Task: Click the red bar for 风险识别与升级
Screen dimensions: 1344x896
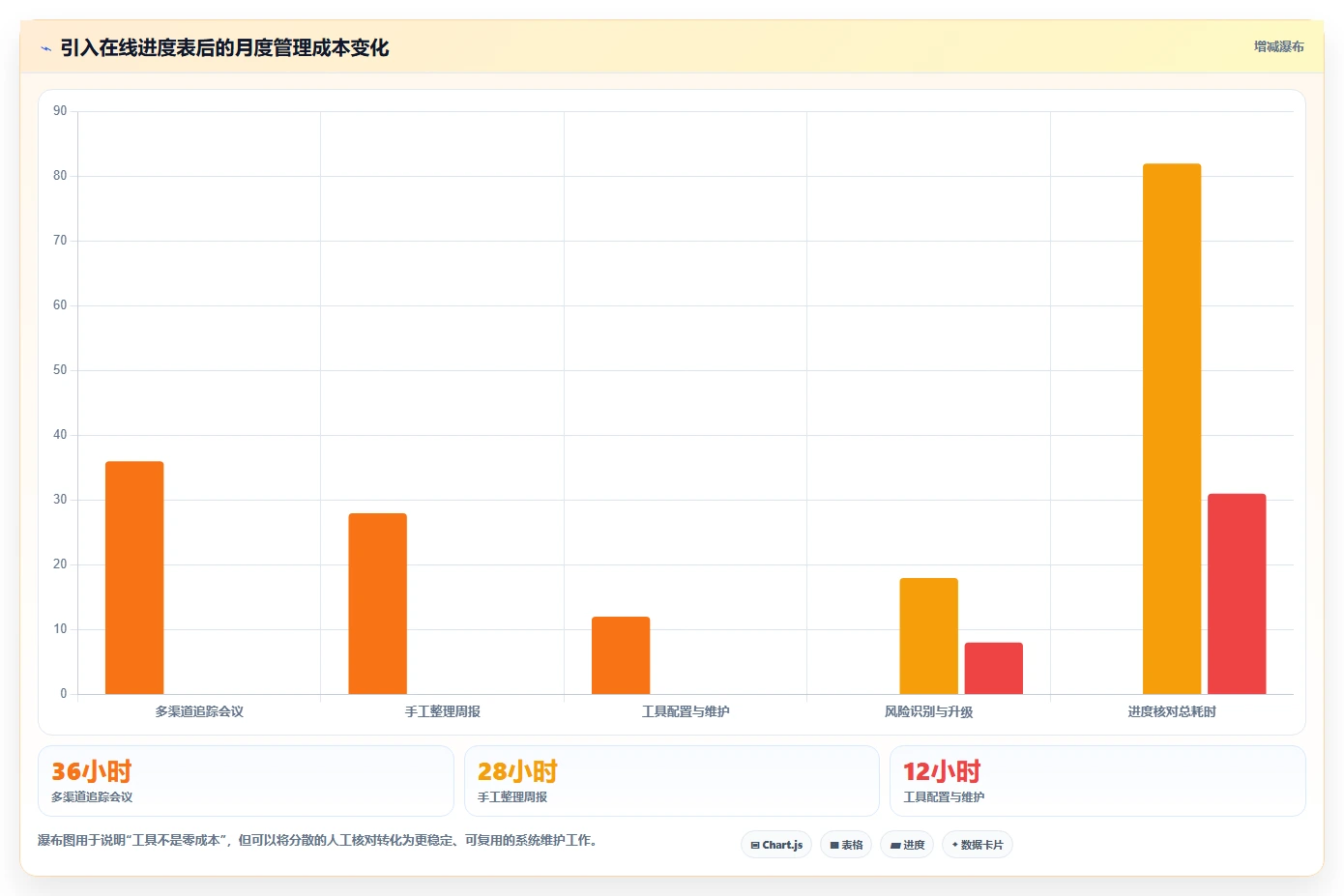Action: (994, 668)
